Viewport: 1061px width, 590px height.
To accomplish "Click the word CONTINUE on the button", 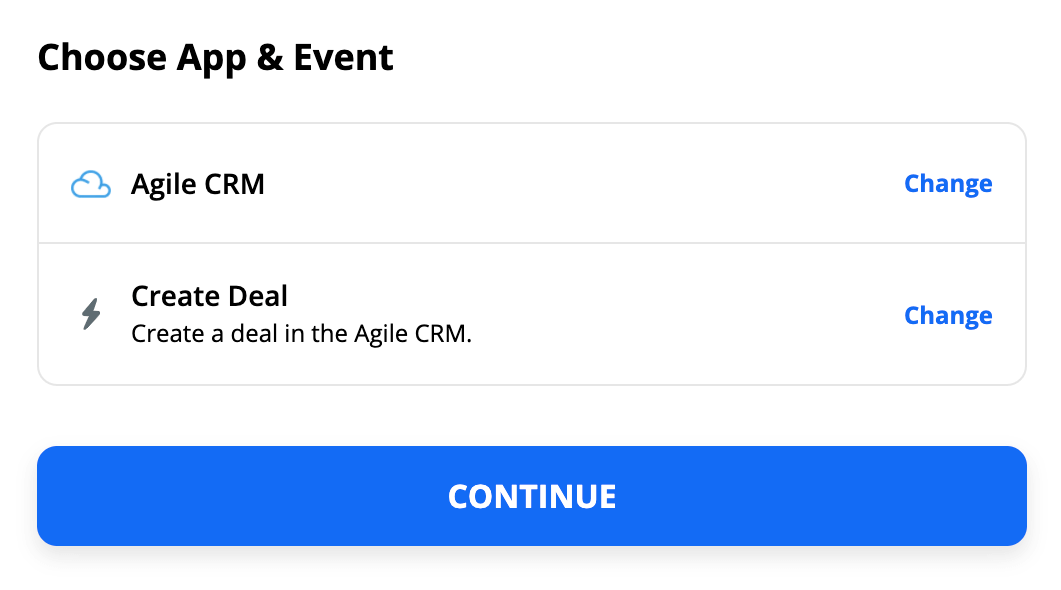I will tap(532, 497).
